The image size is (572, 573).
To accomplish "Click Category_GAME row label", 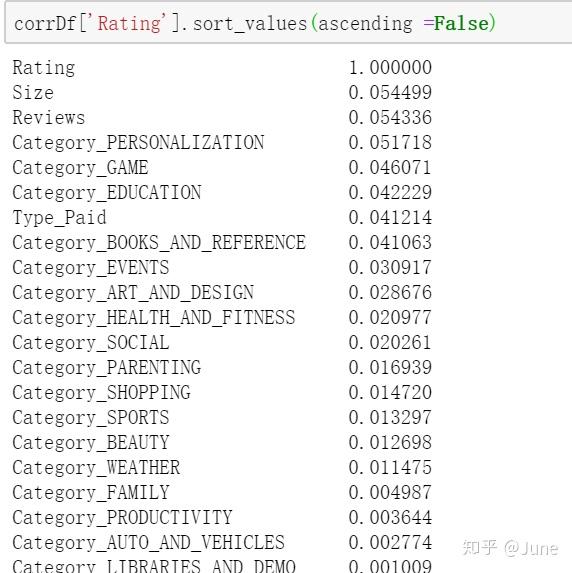I will [x=80, y=168].
